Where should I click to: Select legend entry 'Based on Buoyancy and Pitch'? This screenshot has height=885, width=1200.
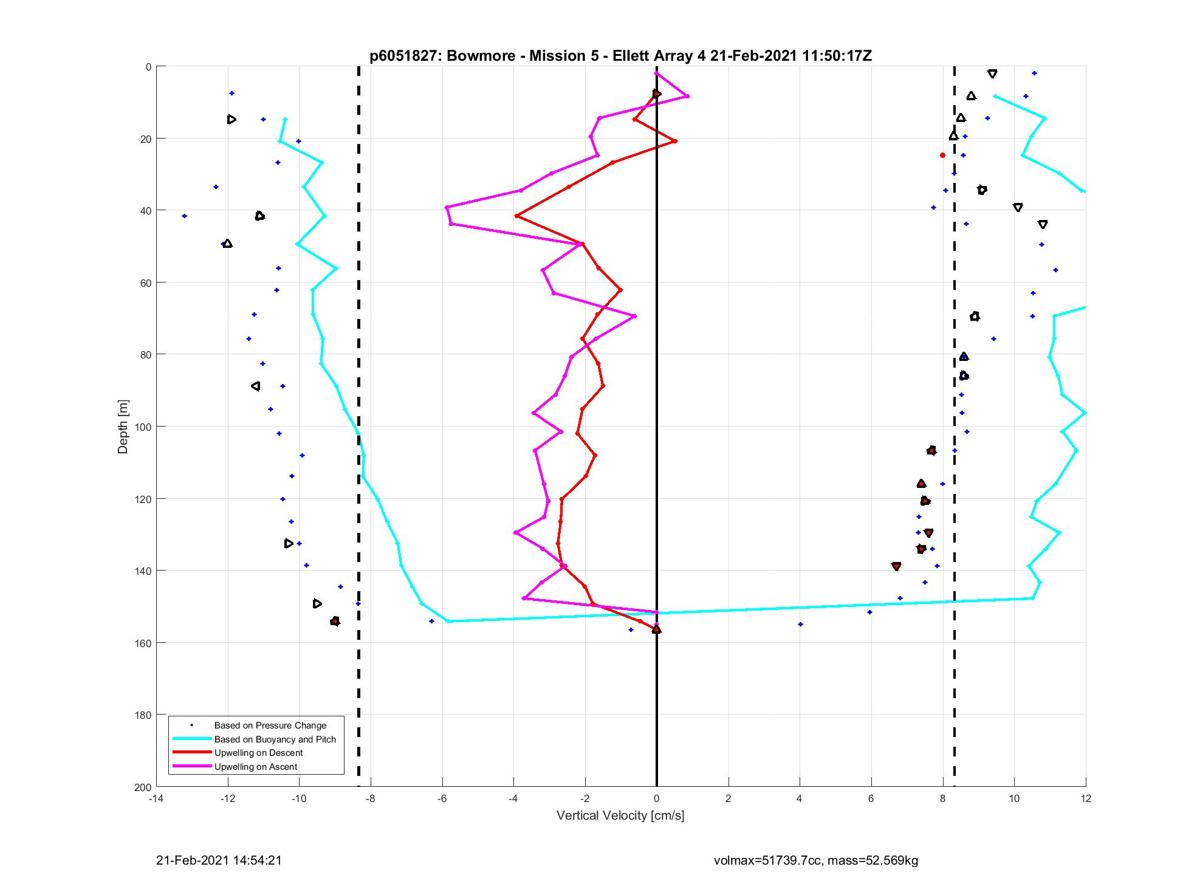point(277,739)
